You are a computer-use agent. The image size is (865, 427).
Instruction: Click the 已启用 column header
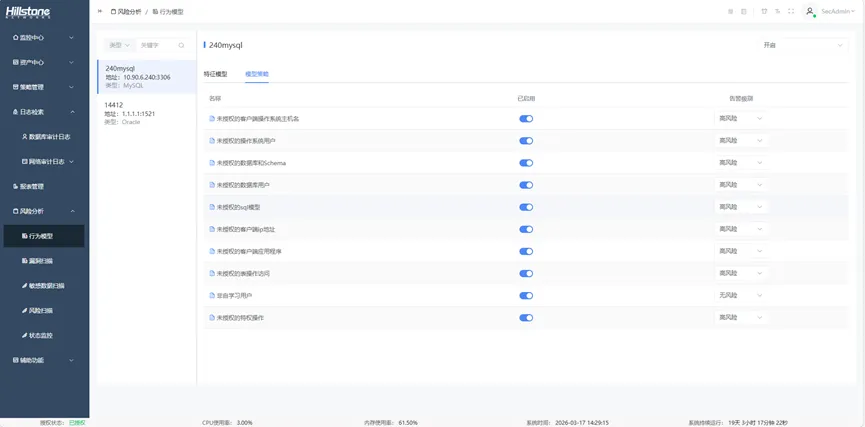[526, 98]
